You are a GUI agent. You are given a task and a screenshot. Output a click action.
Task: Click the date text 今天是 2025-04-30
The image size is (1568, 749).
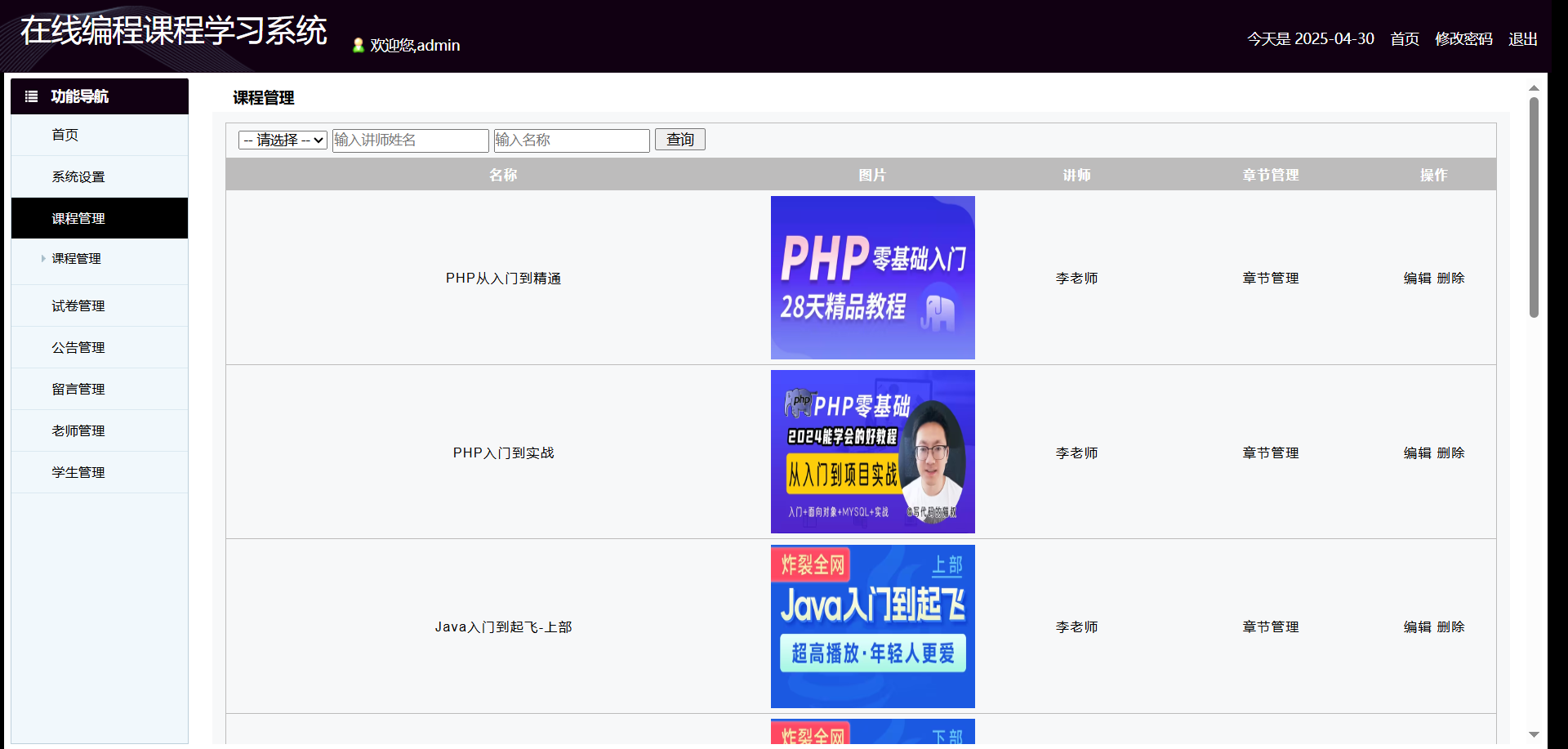[1311, 38]
